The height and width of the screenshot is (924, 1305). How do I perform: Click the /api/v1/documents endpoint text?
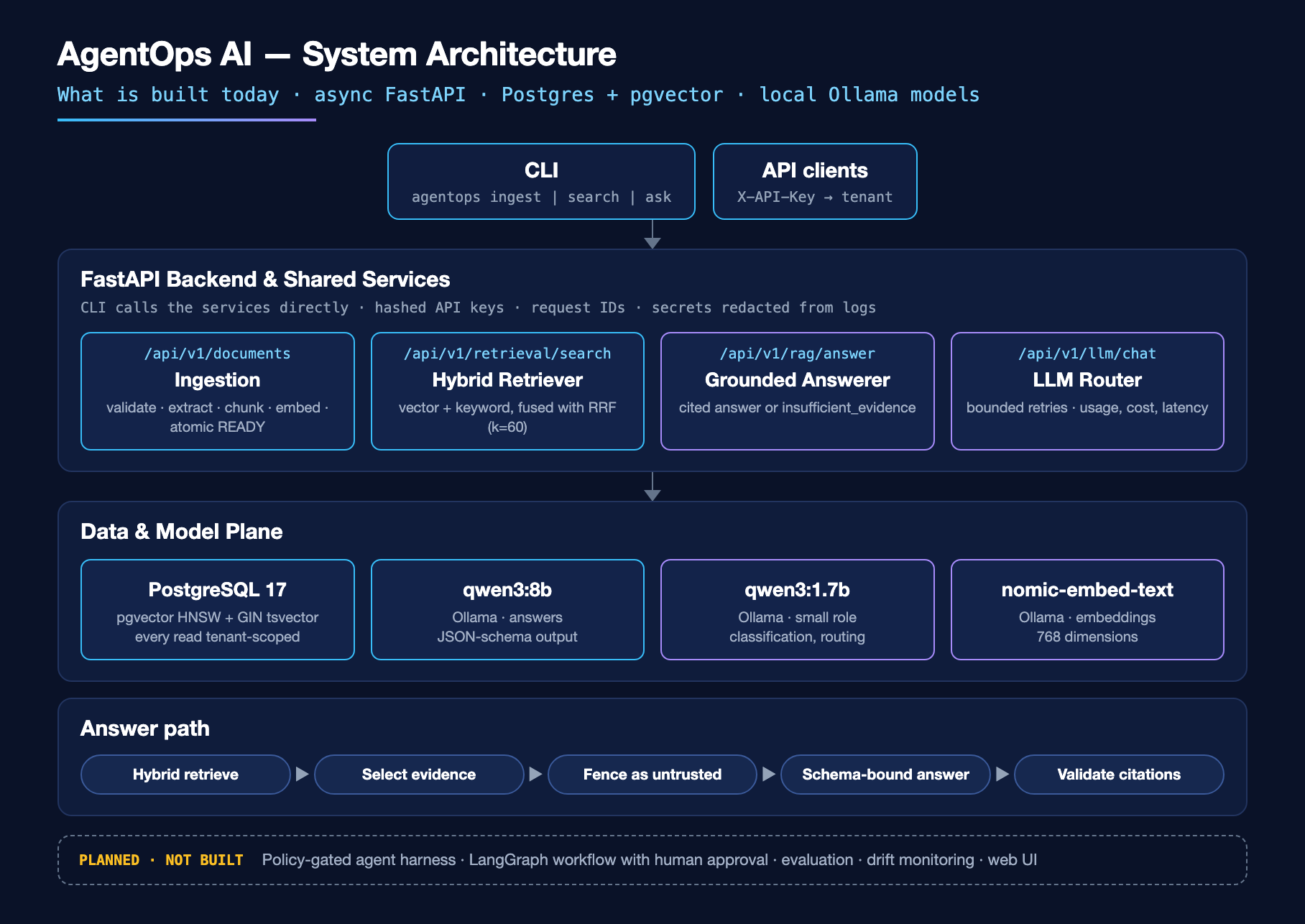[x=218, y=354]
